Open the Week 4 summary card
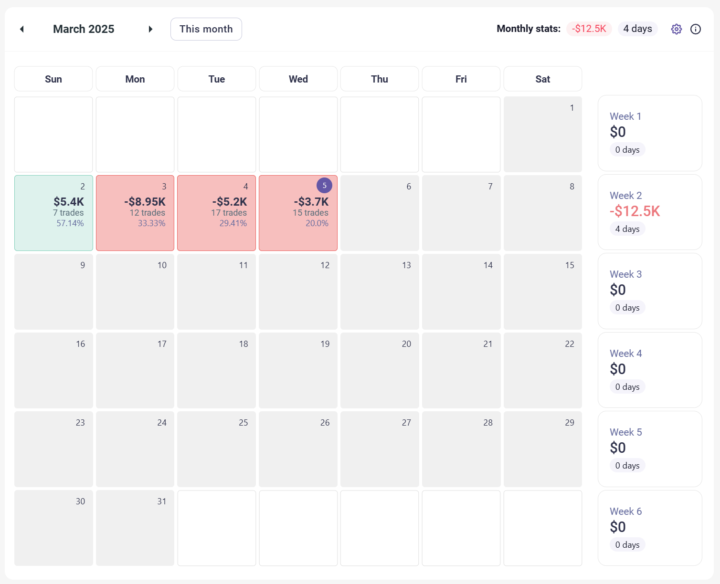720x584 pixels. pos(650,370)
